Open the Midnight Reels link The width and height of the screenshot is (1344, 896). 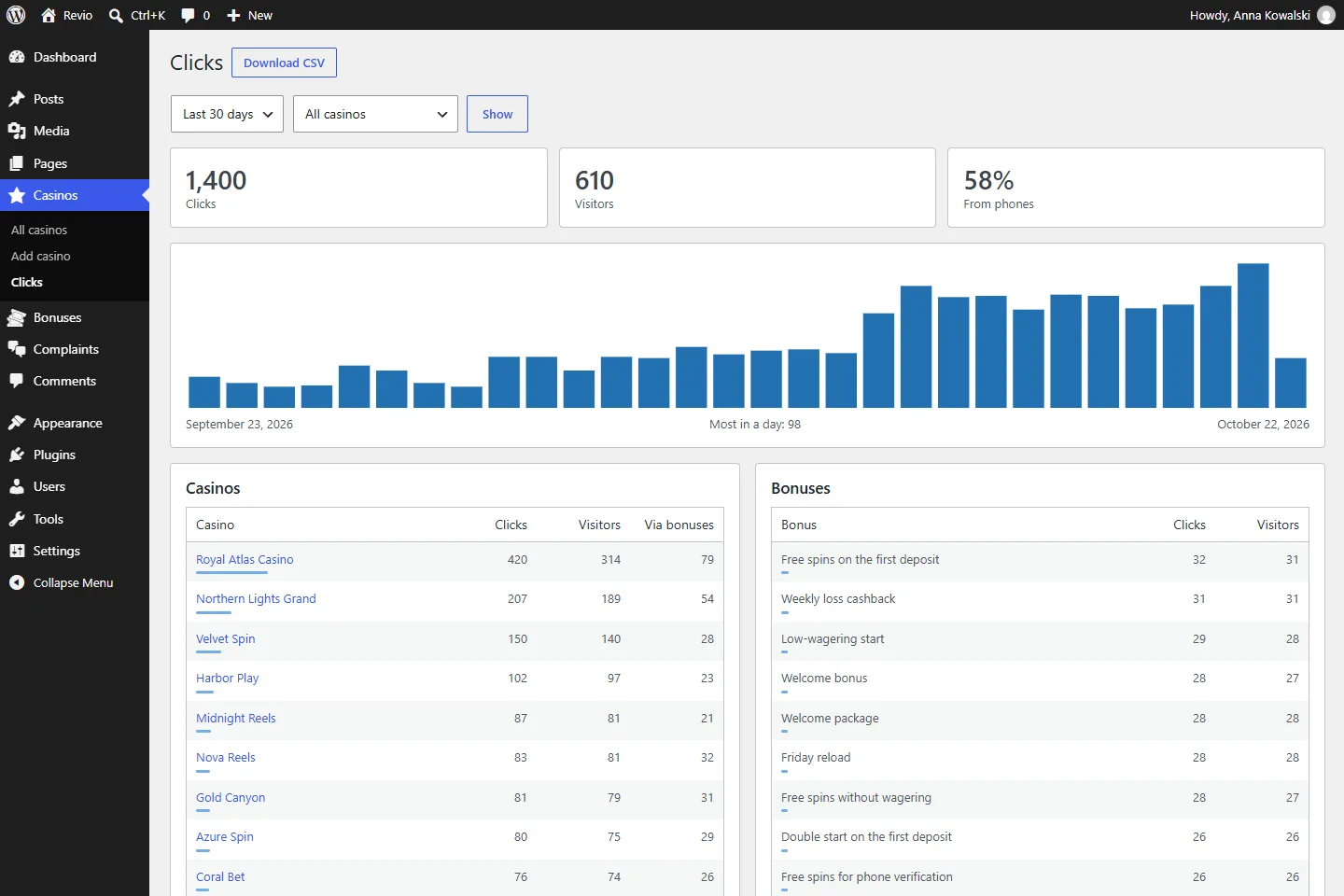coord(236,718)
